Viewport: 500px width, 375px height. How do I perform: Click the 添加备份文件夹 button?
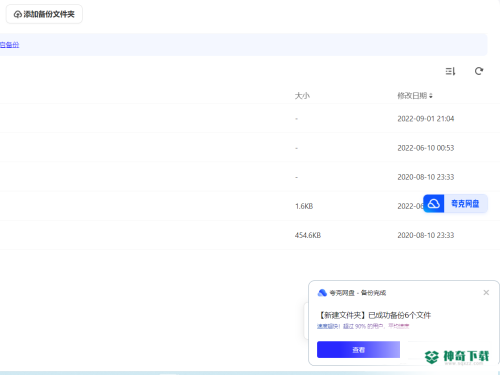(44, 14)
